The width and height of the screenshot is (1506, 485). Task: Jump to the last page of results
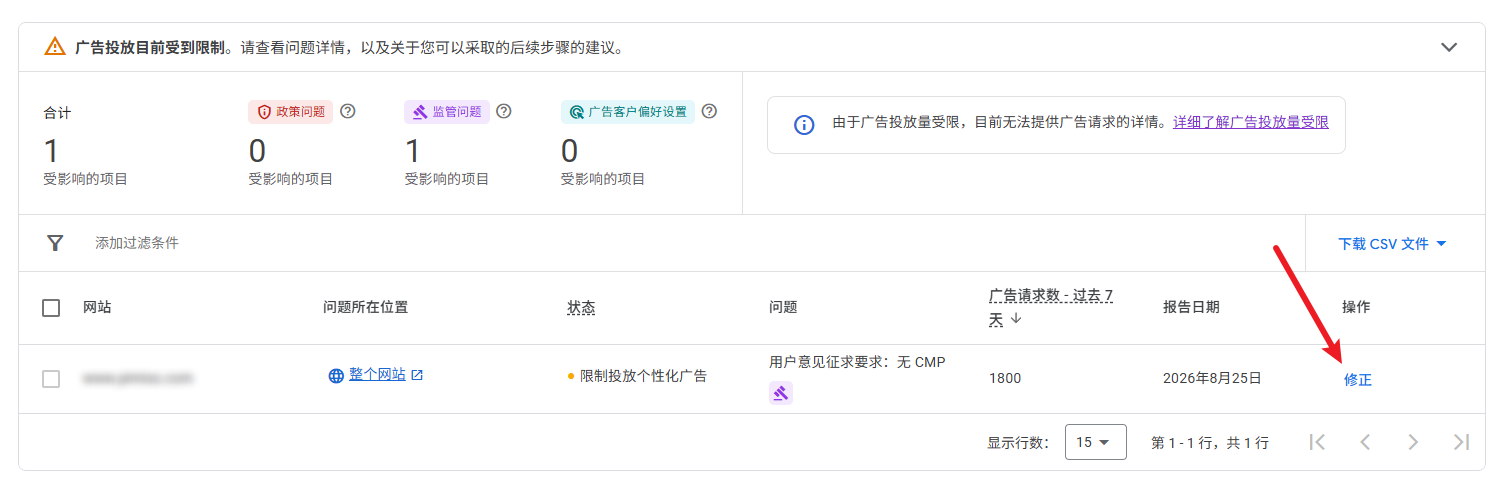coord(1461,442)
